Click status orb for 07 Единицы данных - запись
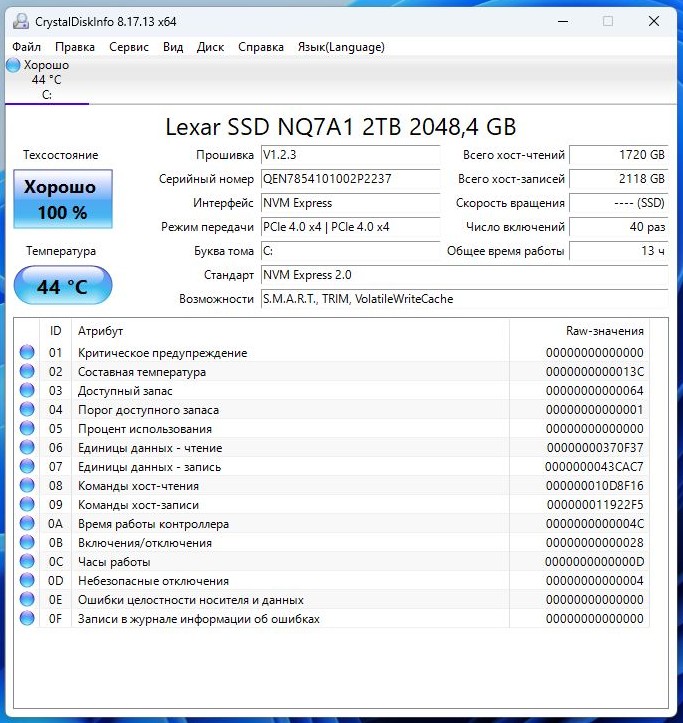 pos(27,467)
